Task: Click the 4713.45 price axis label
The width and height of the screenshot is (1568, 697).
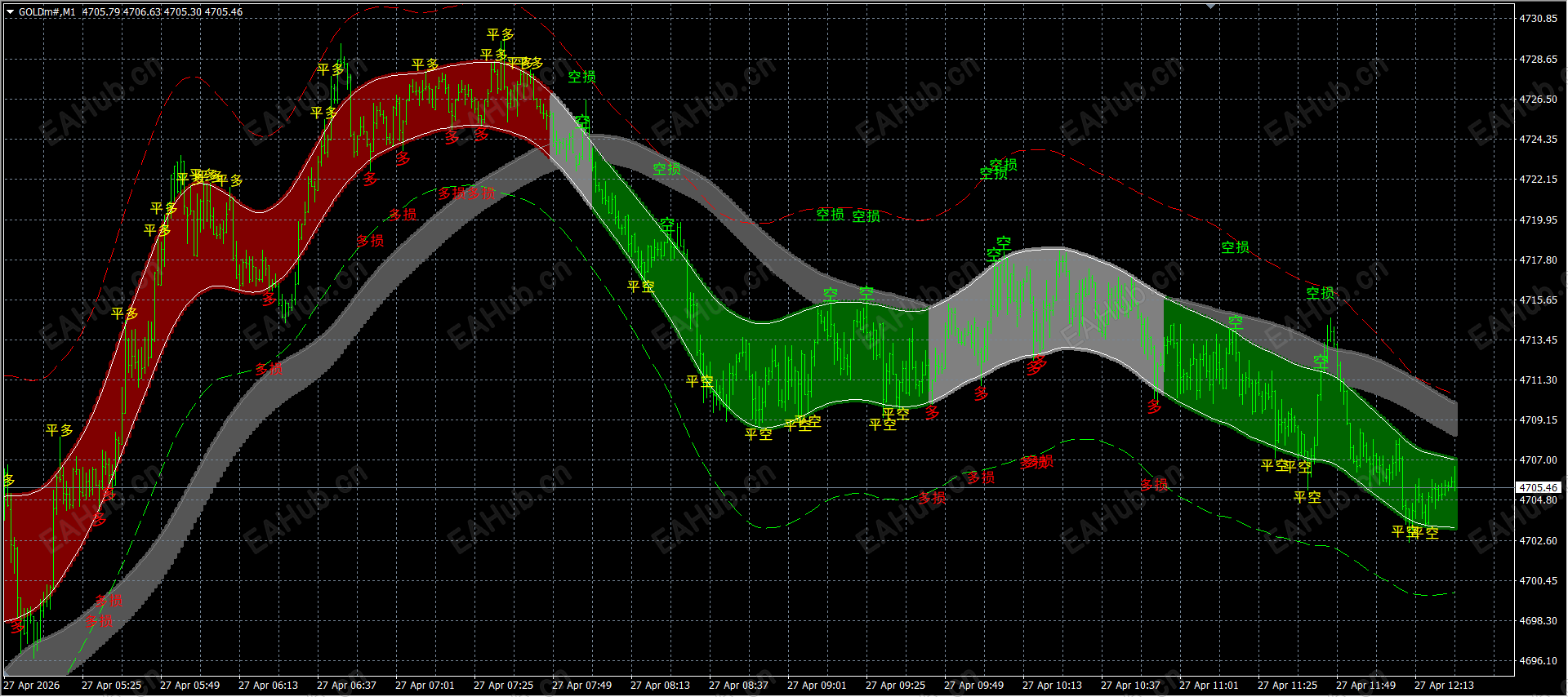Action: [x=1538, y=340]
